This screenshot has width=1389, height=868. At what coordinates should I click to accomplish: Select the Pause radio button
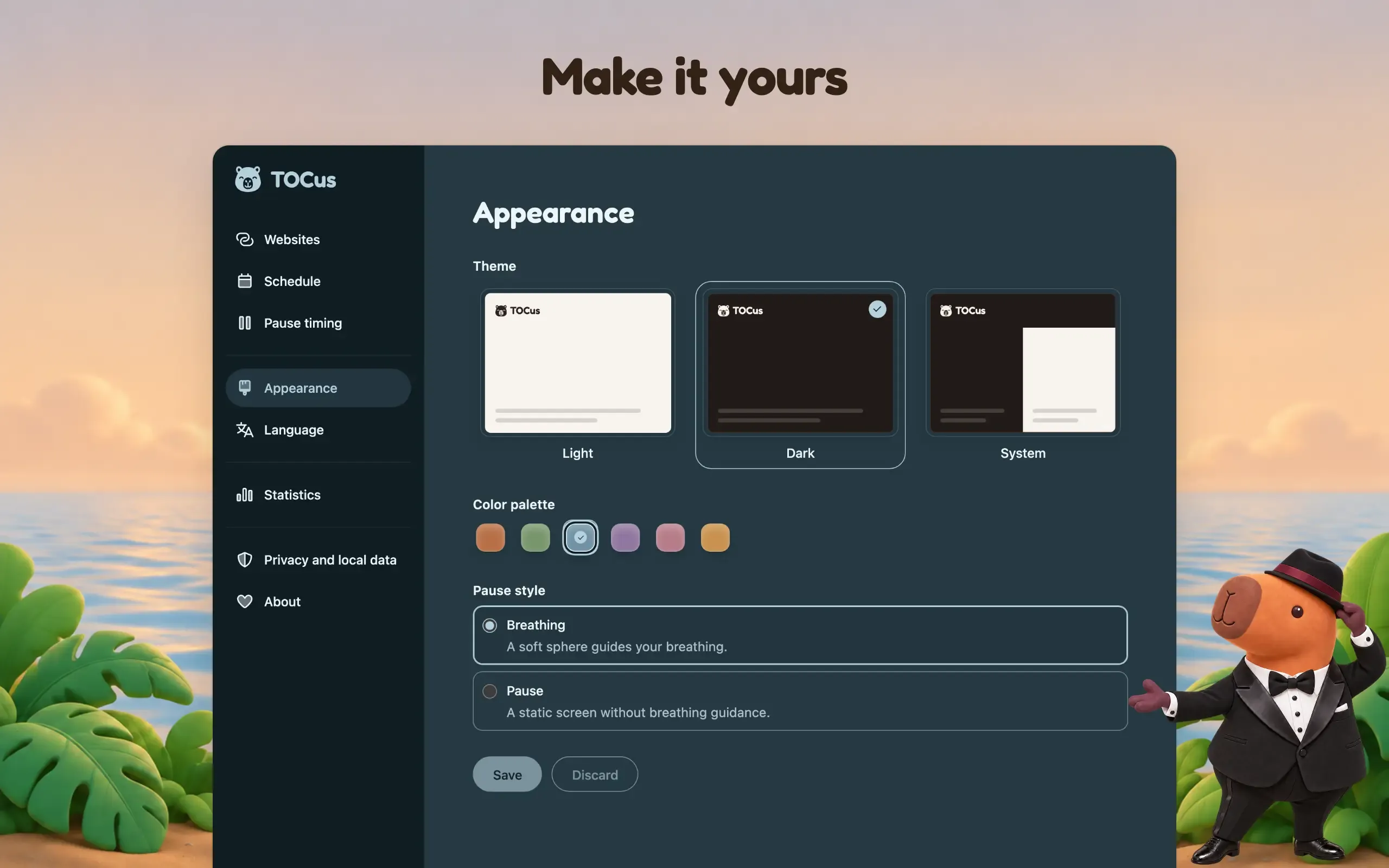click(489, 691)
